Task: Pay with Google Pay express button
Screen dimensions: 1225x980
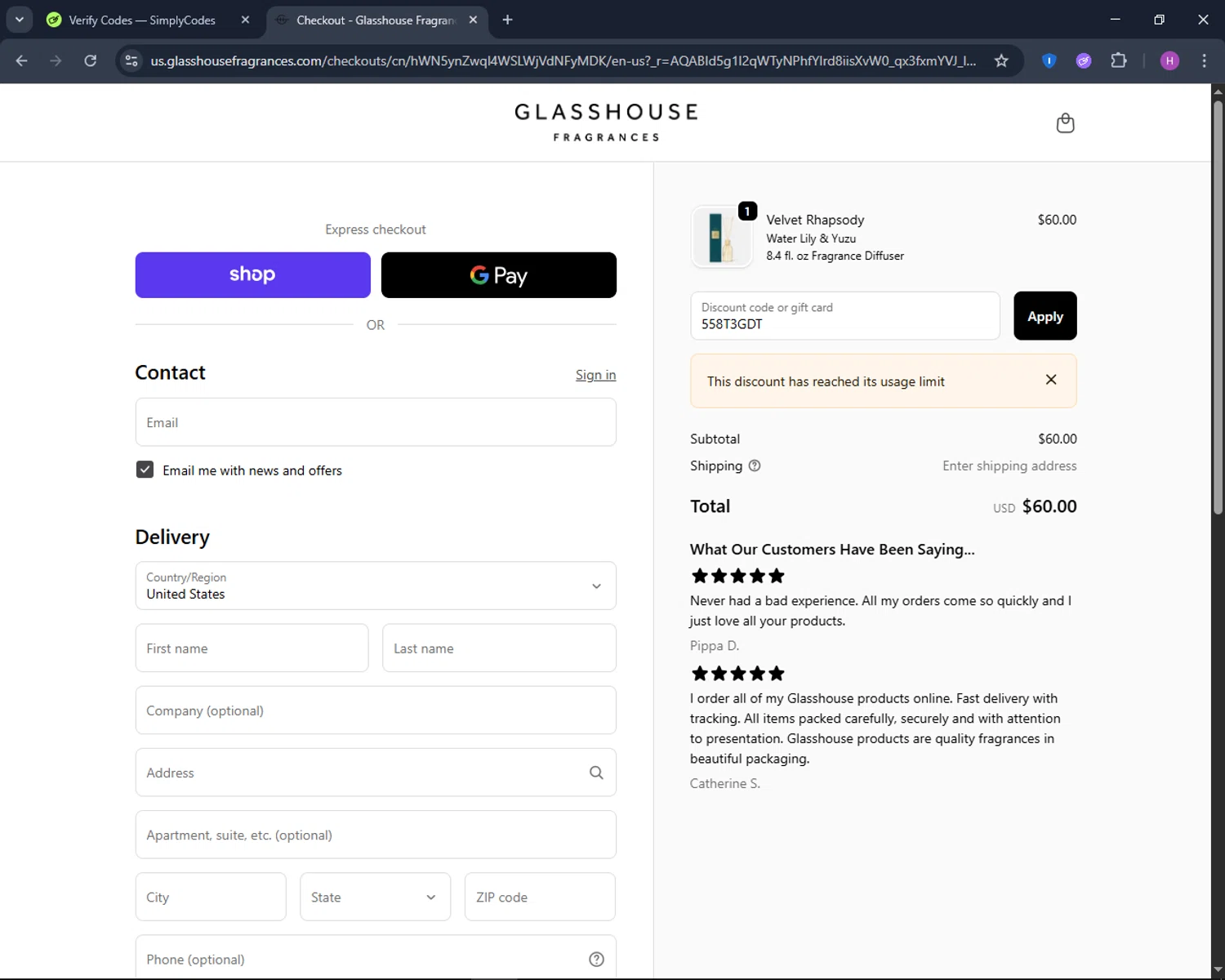Action: point(499,275)
